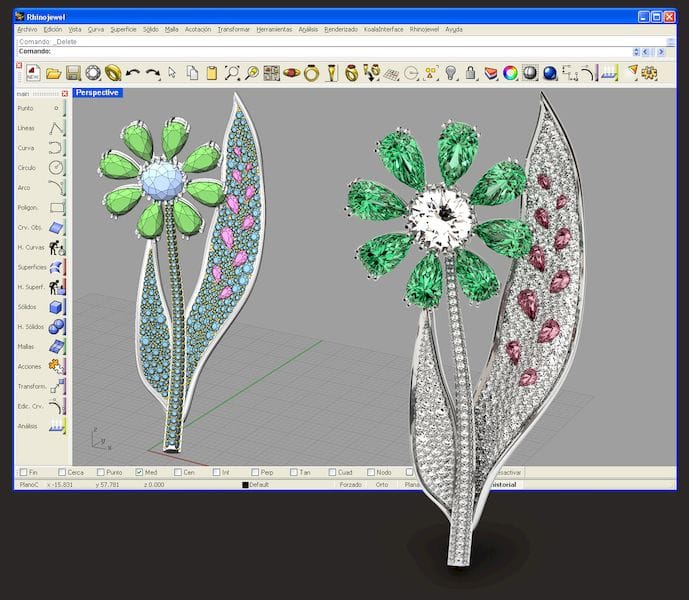
Task: Click the Forzado status bar button
Action: [x=350, y=484]
